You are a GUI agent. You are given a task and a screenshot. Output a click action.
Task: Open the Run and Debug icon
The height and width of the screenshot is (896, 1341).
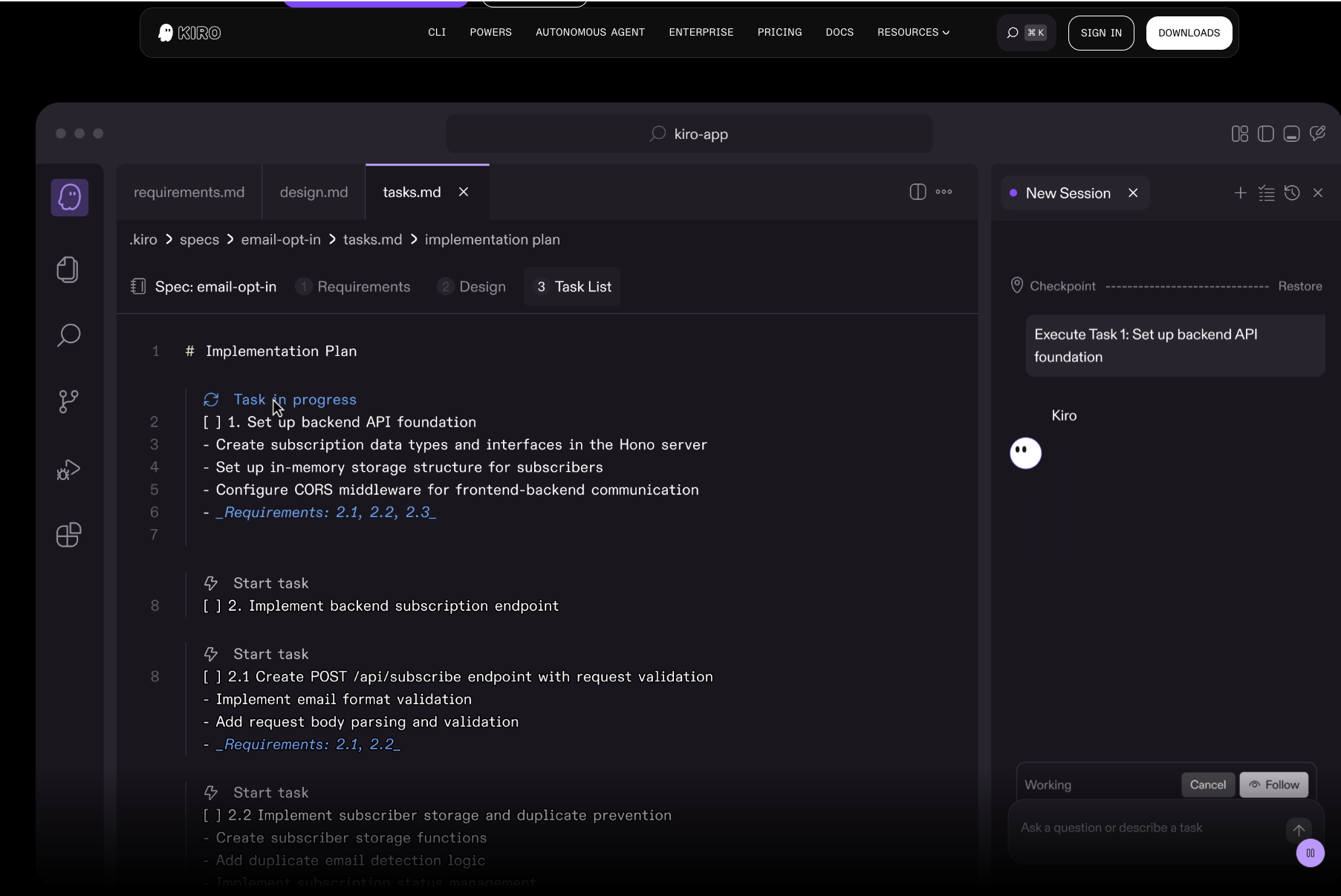point(68,470)
